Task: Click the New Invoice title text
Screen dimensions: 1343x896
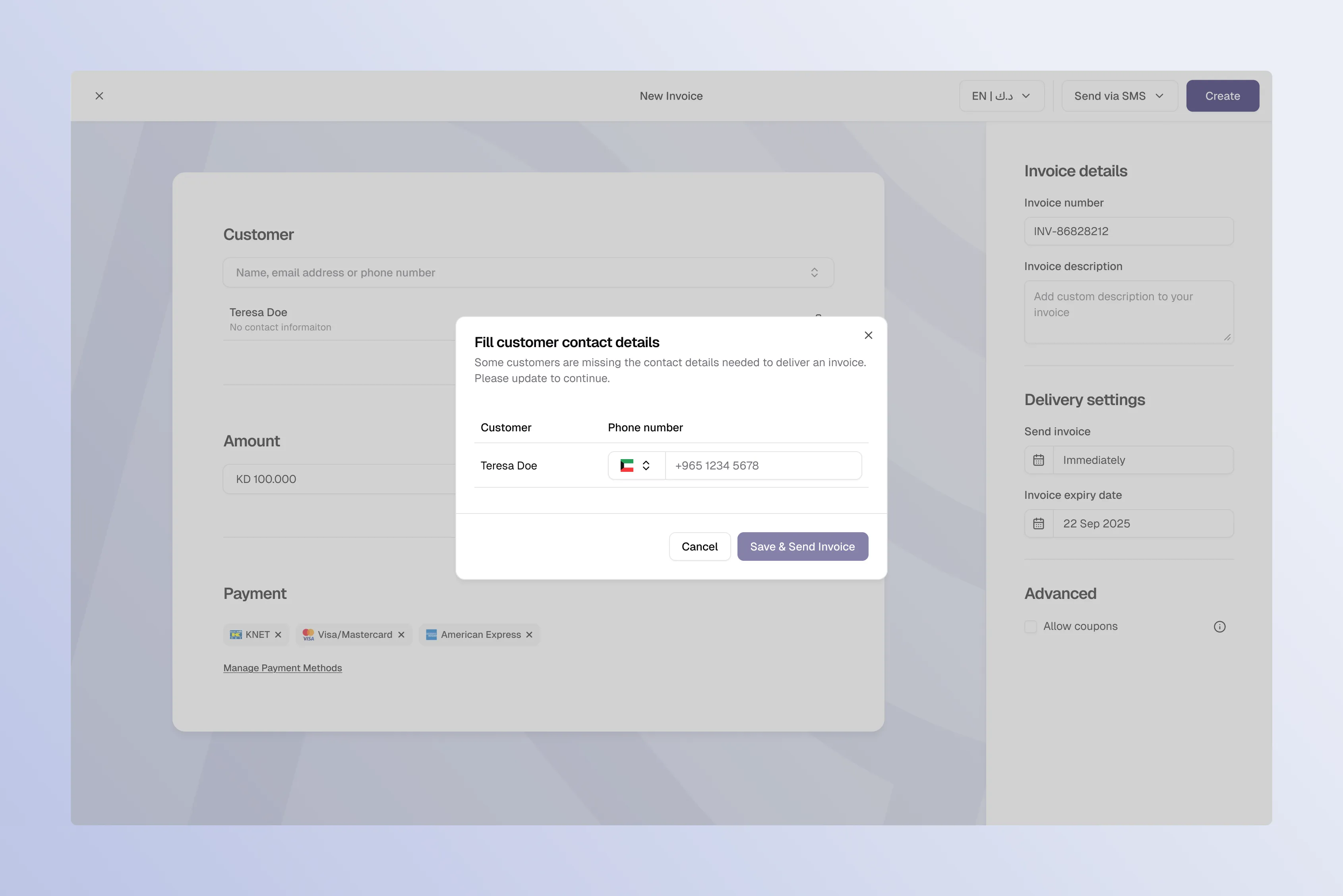Action: click(x=671, y=96)
